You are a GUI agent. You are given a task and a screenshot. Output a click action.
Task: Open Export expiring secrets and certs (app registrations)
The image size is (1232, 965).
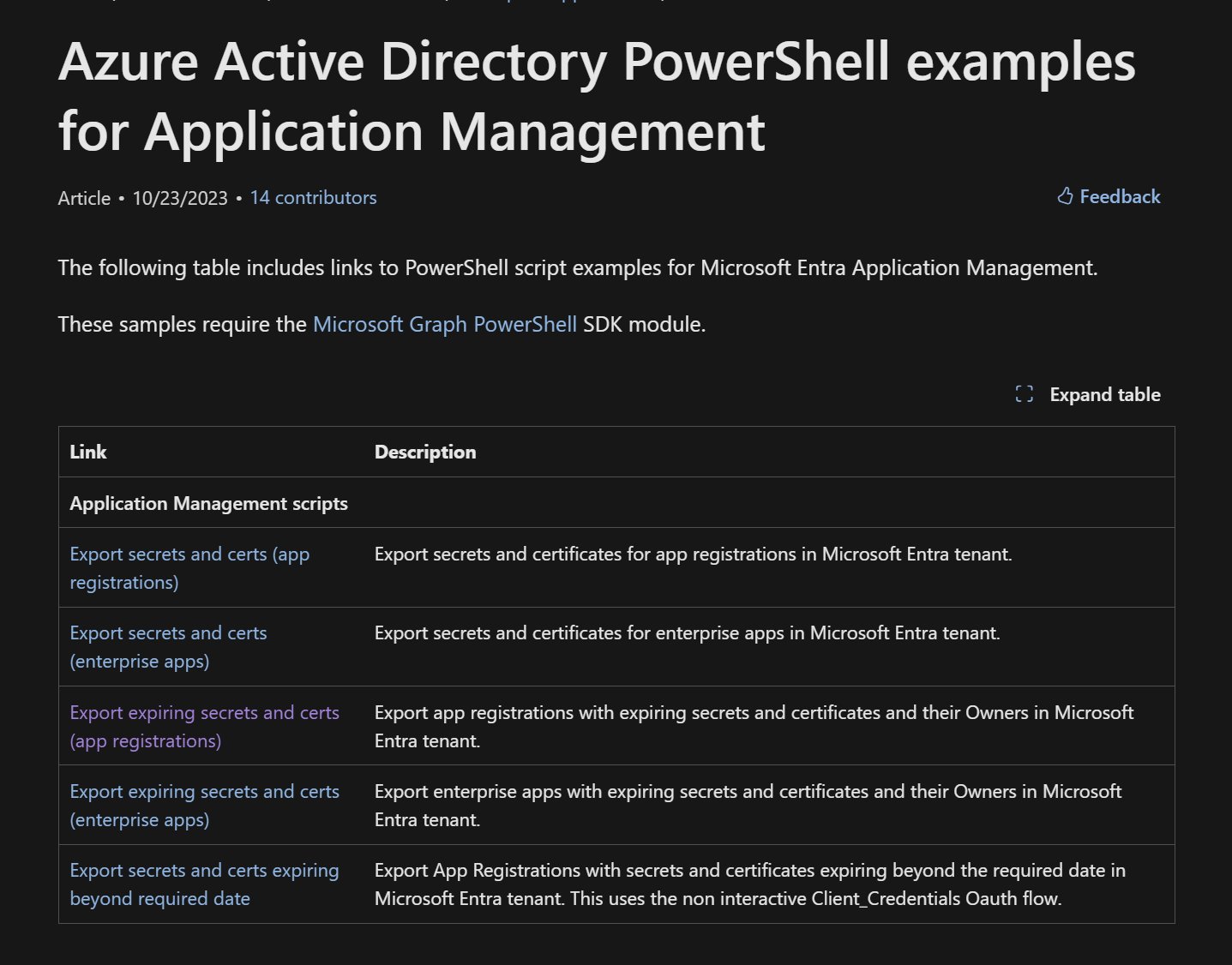coord(204,726)
